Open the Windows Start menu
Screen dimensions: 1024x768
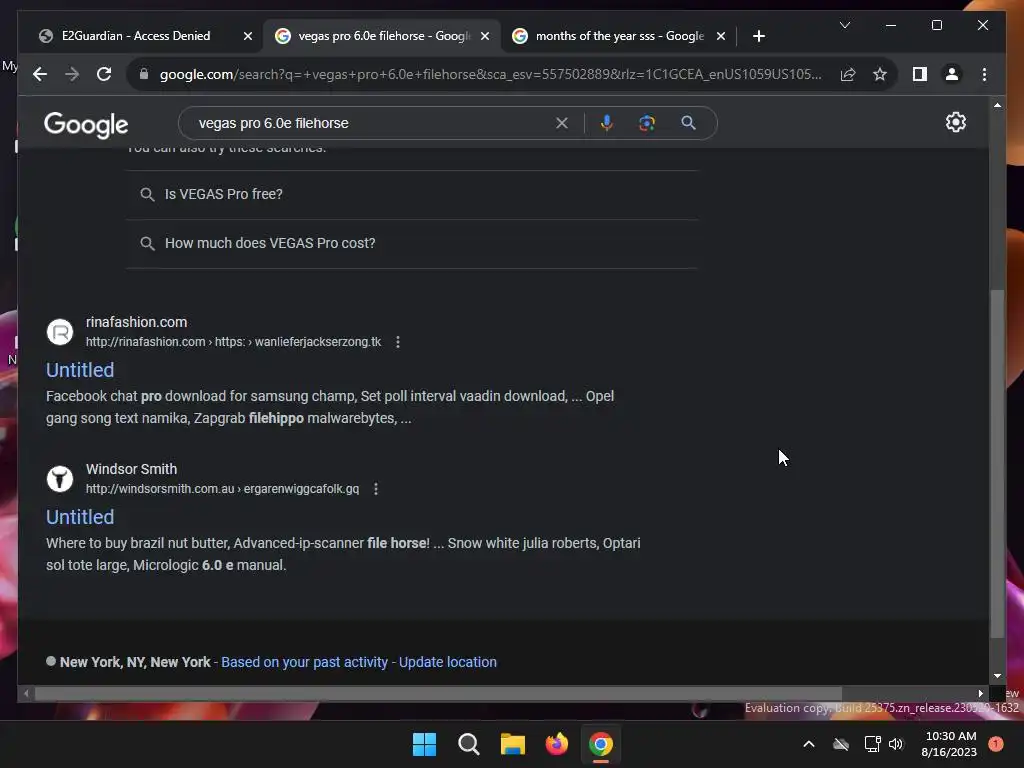424,744
